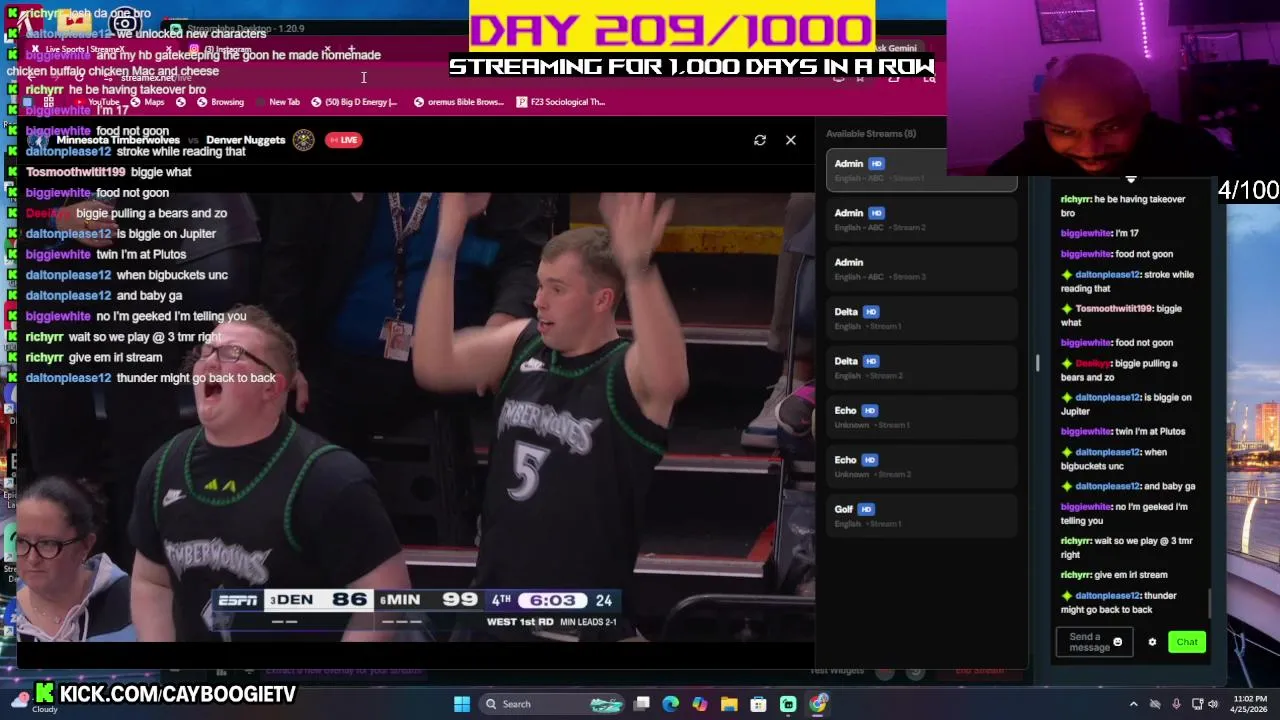This screenshot has height=720, width=1280.
Task: Click username richyrr in 'give em irl stream' message
Action: [x=1075, y=575]
